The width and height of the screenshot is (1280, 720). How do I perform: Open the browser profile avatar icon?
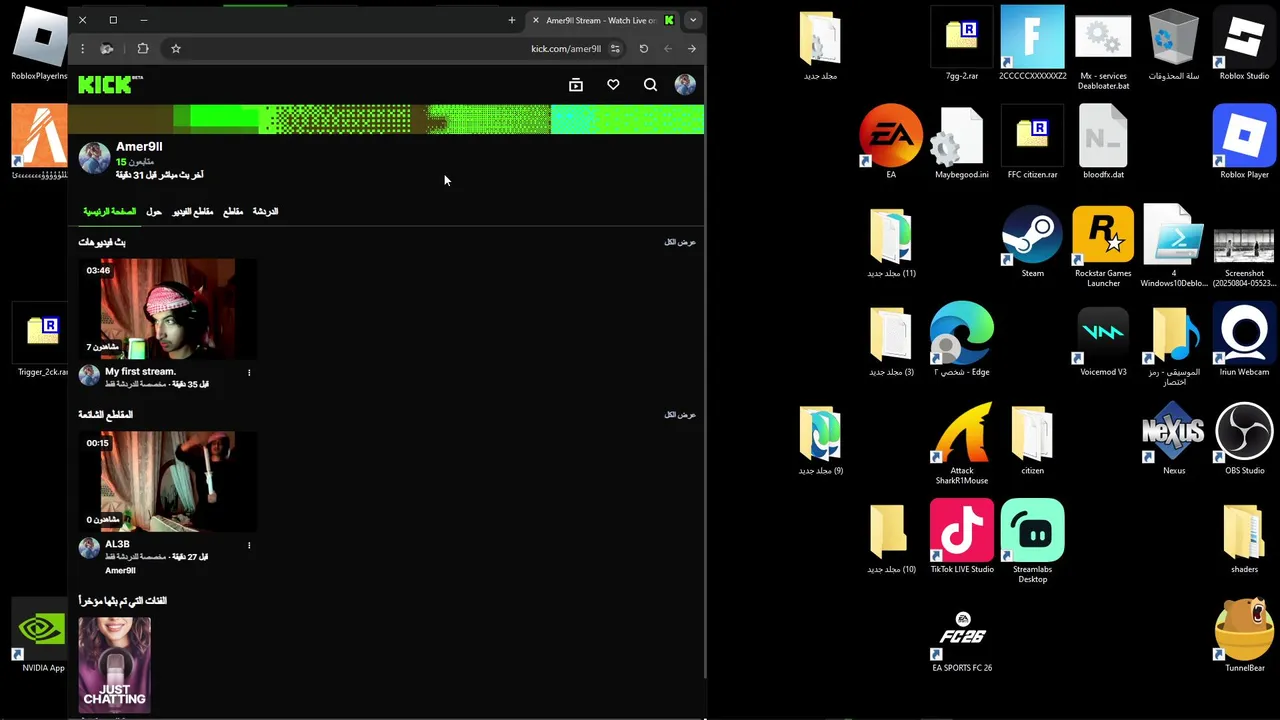(107, 48)
